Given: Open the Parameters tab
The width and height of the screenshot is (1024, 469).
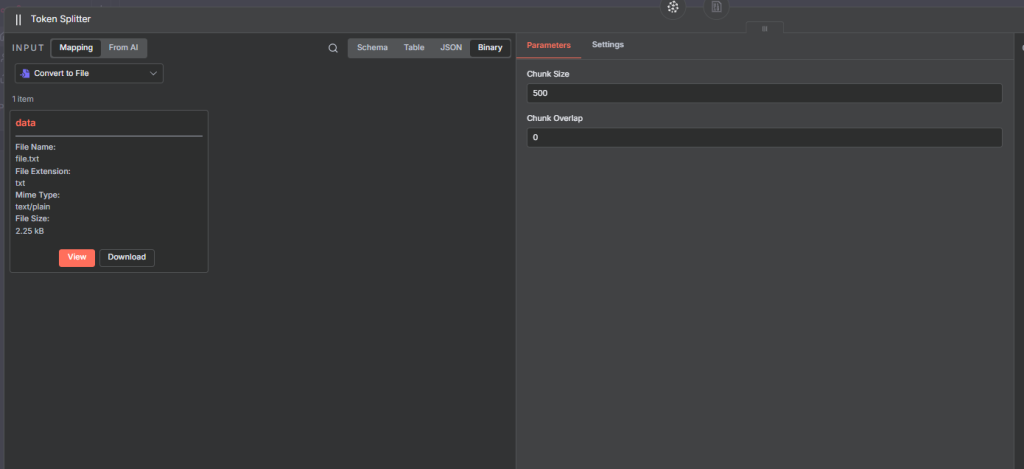Looking at the screenshot, I should click(x=549, y=45).
